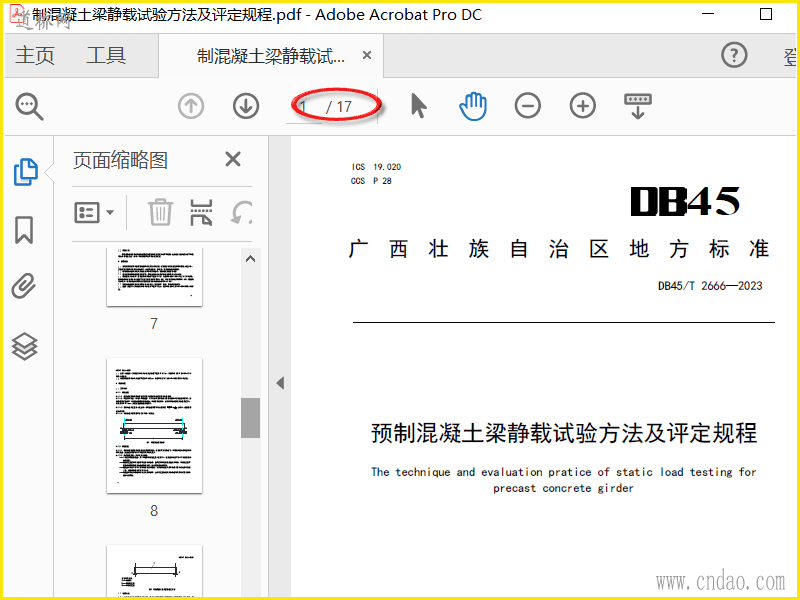The image size is (800, 600).
Task: Select the page 8 thumbnail
Action: click(154, 426)
